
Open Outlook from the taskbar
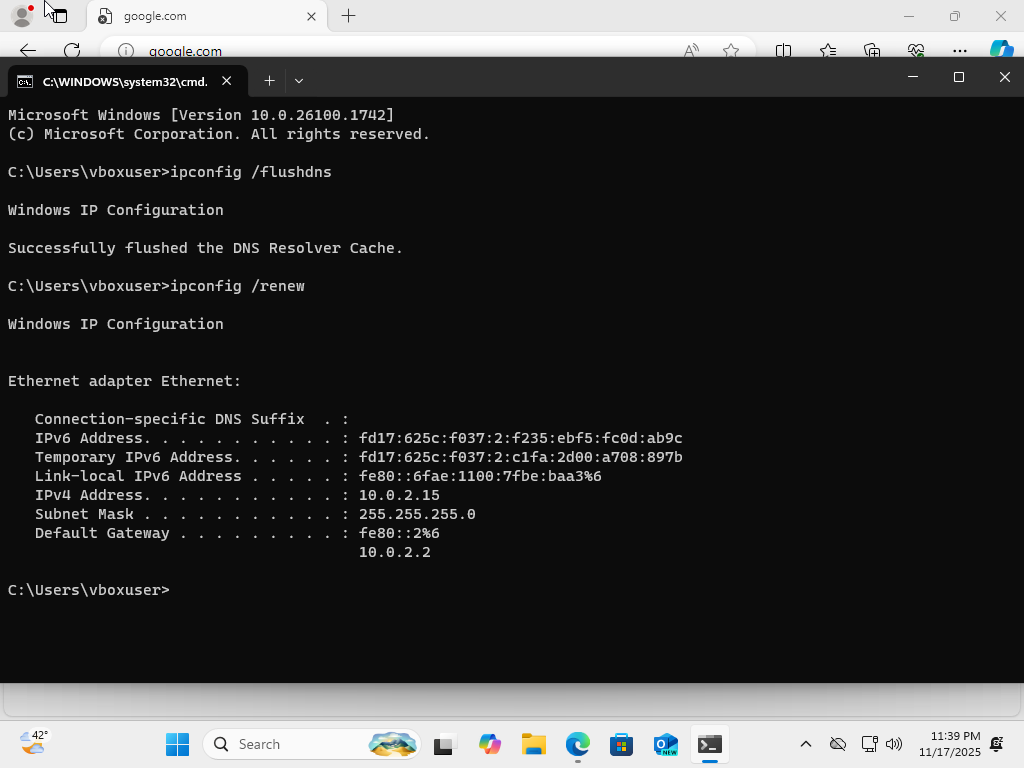coord(665,744)
